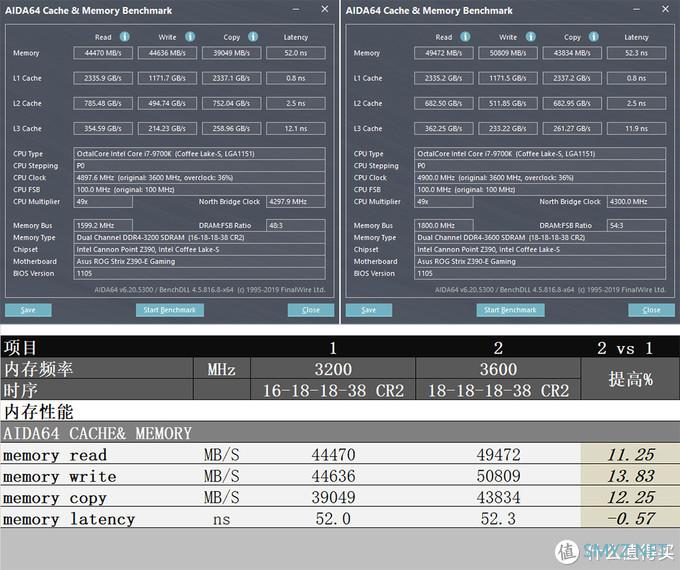Click Memory Bus 1599.2 MHz field

(x=103, y=226)
